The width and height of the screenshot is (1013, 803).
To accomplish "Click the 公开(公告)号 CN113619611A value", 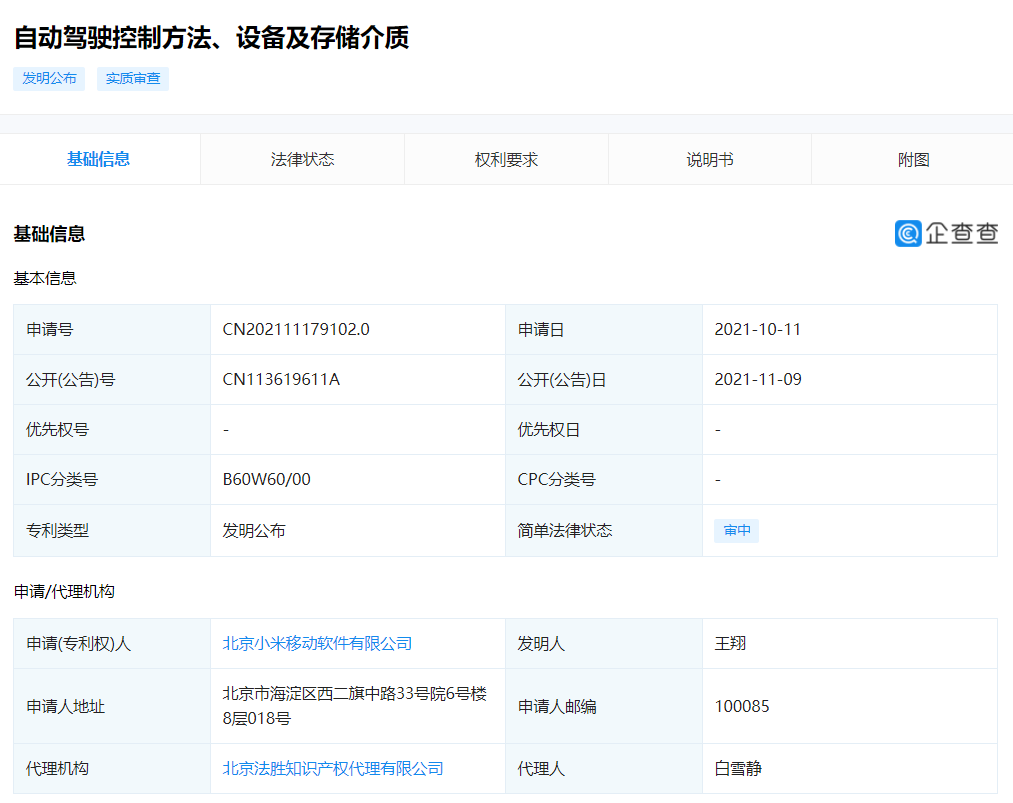I will click(281, 379).
